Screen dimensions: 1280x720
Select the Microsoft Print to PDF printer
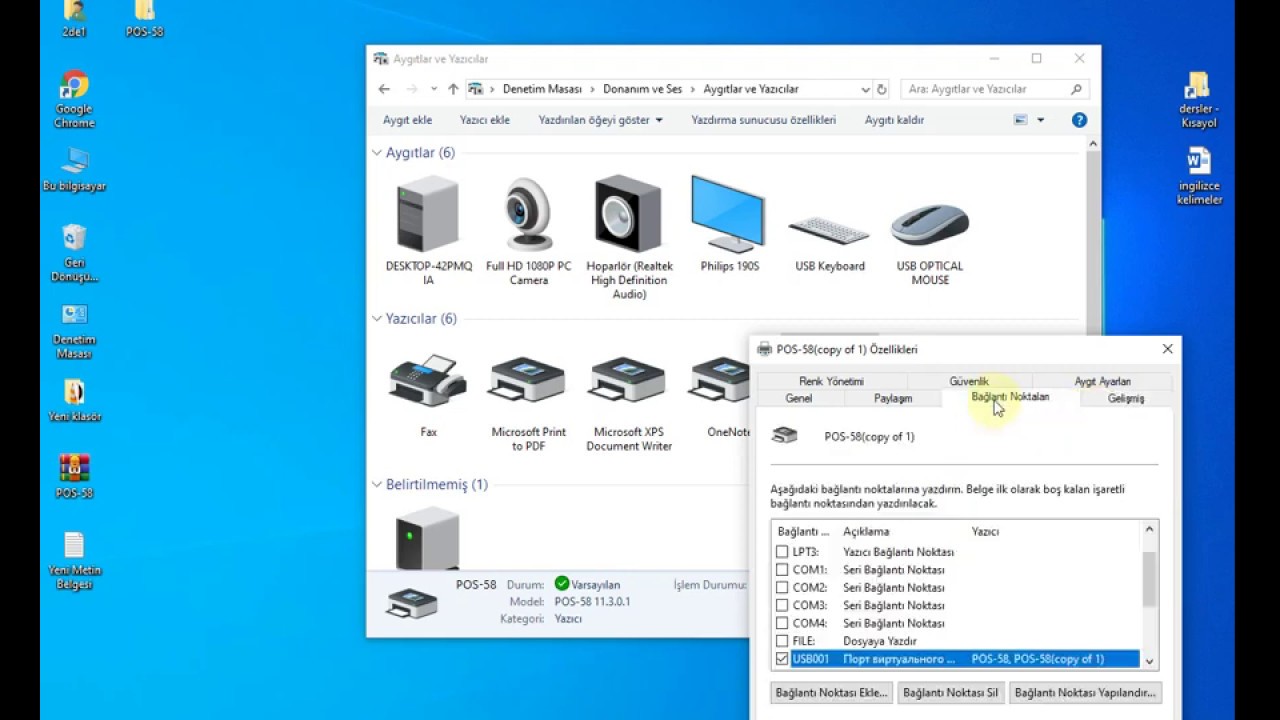click(x=528, y=403)
